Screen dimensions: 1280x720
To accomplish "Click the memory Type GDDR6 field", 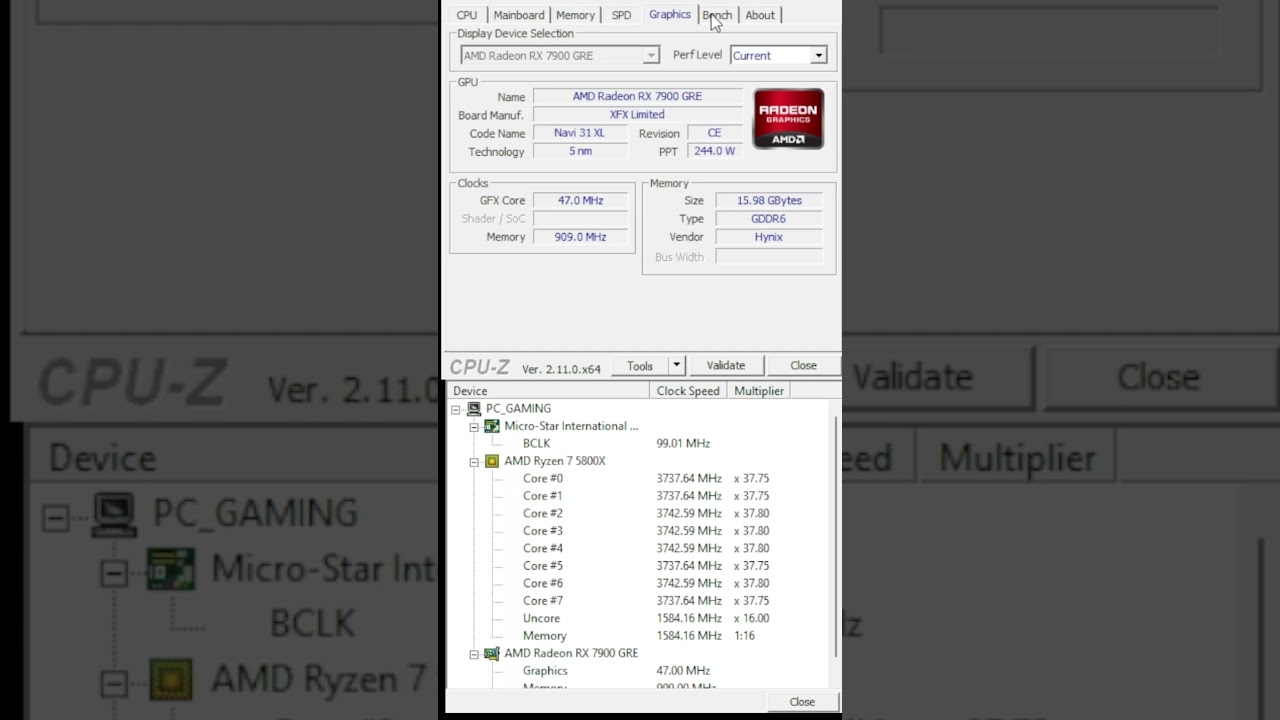I will (769, 218).
